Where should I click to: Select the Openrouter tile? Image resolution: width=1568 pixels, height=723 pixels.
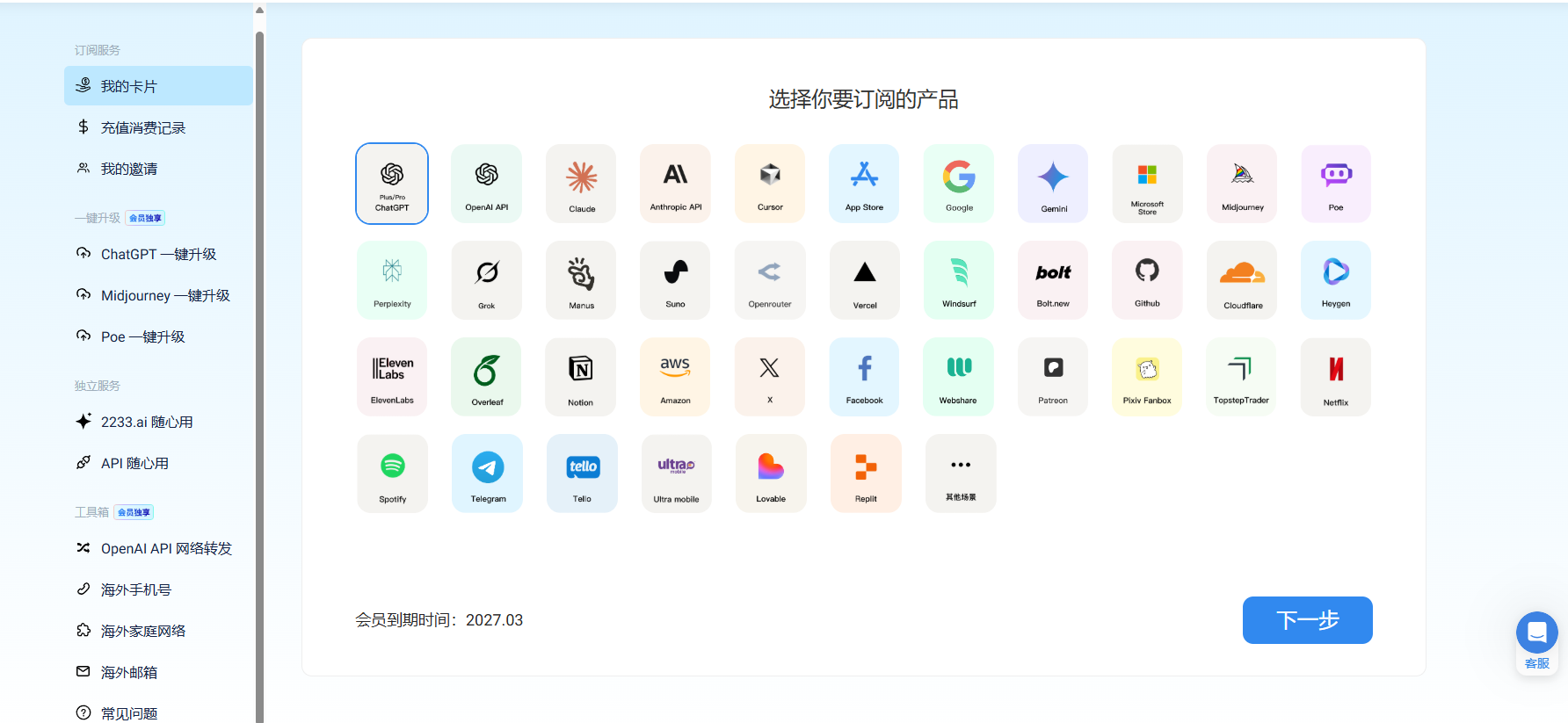pos(770,280)
